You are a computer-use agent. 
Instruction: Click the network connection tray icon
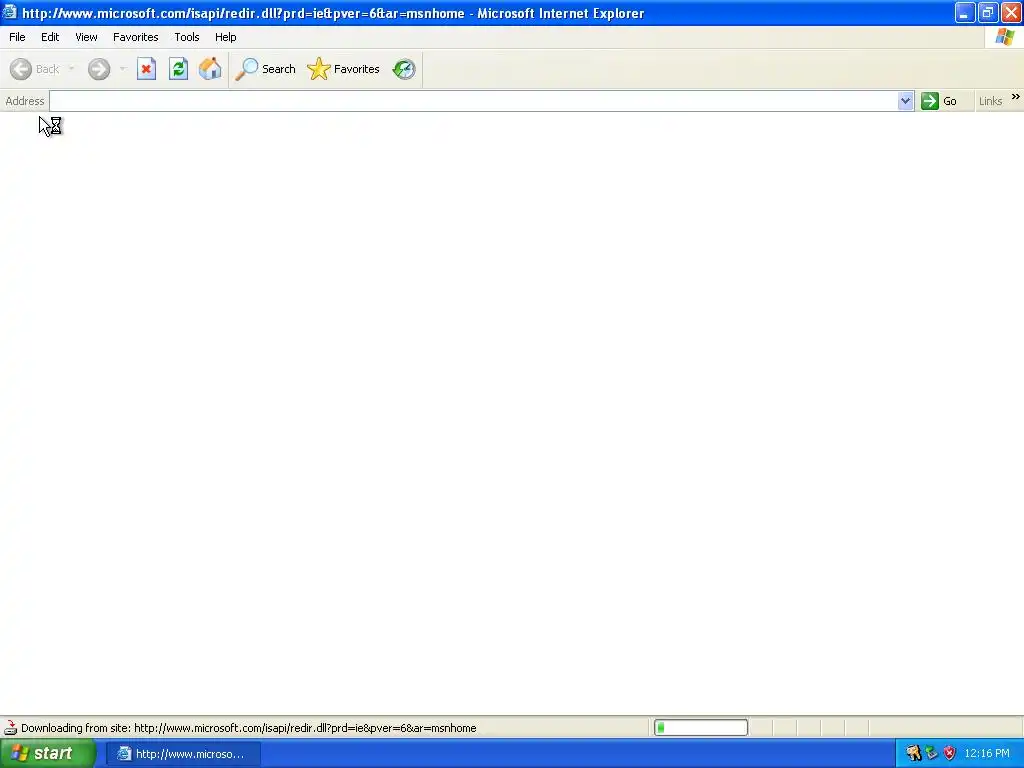pyautogui.click(x=931, y=753)
